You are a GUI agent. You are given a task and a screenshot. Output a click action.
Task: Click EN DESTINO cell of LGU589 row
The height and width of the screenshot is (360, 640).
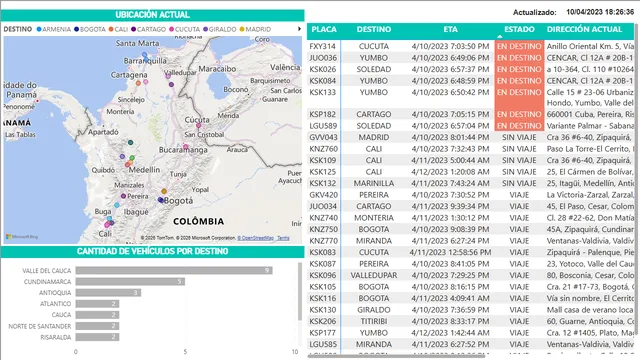coord(519,126)
